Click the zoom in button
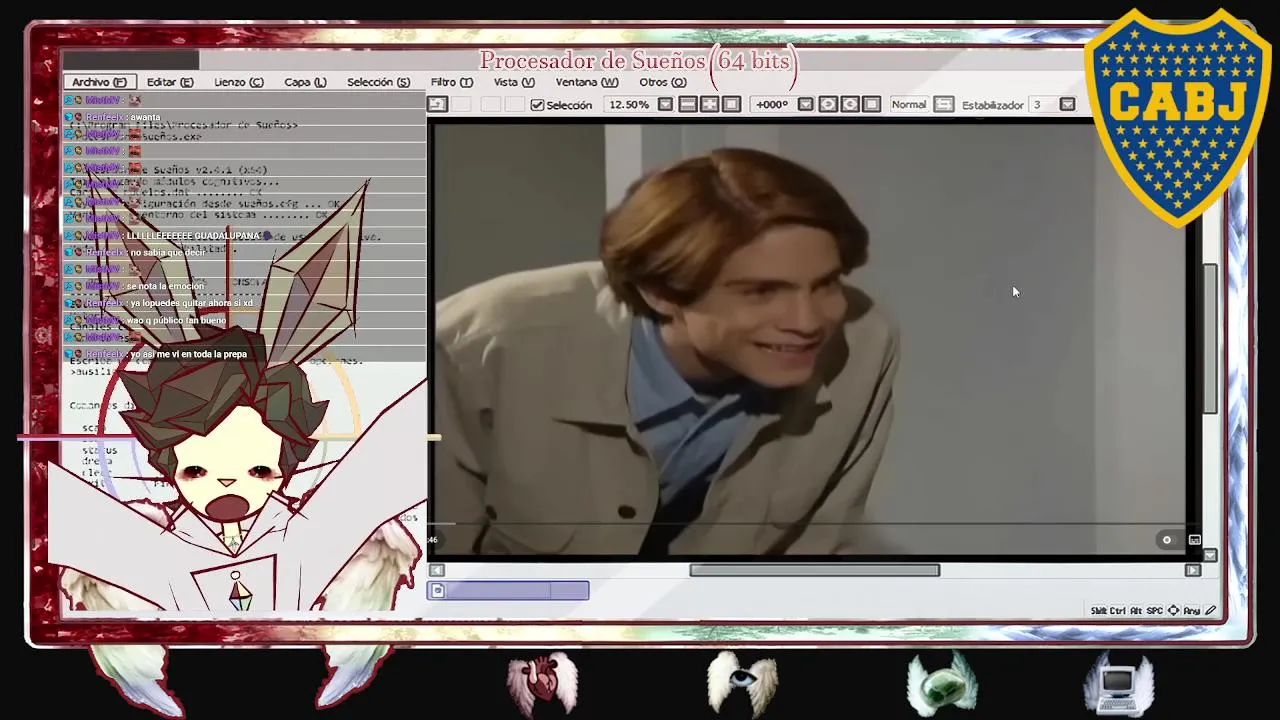 click(710, 105)
